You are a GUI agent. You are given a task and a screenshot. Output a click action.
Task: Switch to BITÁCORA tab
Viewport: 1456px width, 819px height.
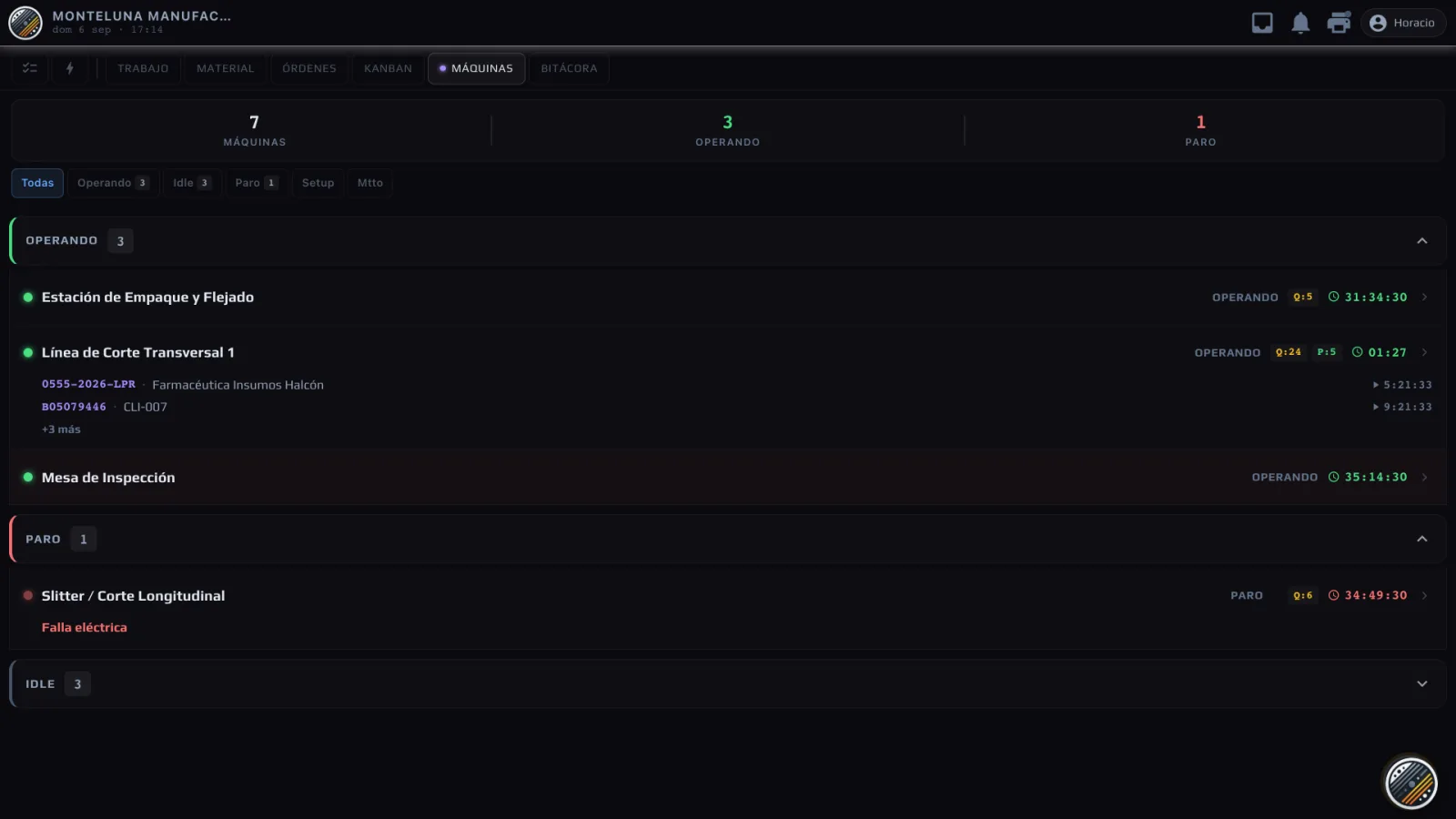tap(569, 68)
